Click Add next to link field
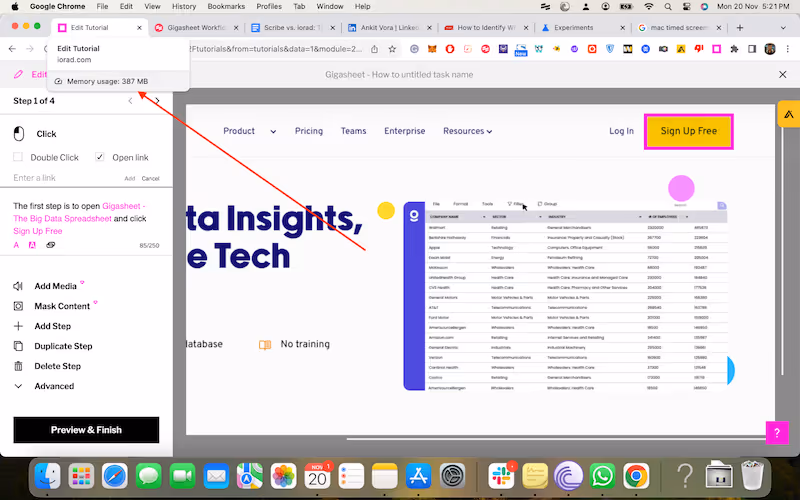This screenshot has width=800, height=500. tap(130, 179)
